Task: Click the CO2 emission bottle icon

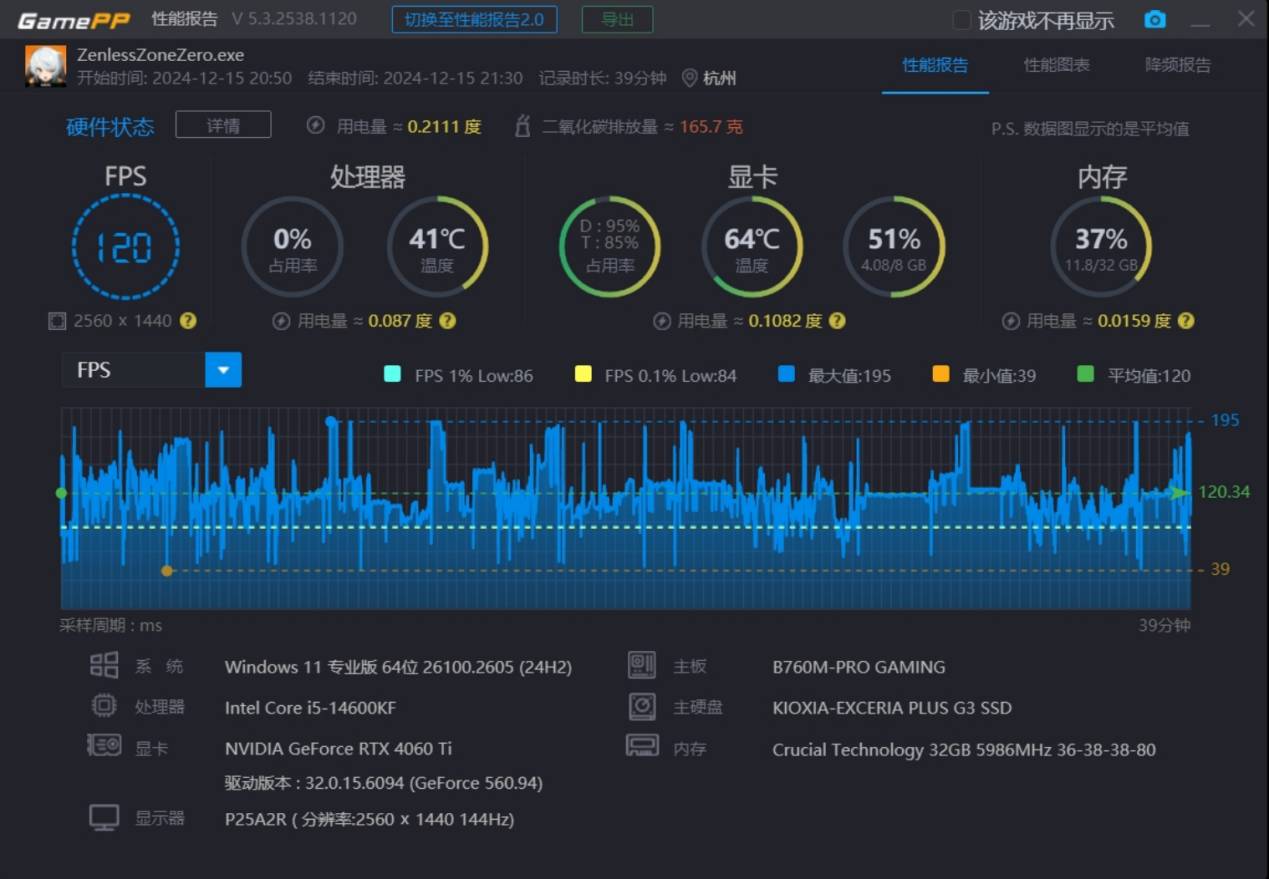Action: point(521,126)
